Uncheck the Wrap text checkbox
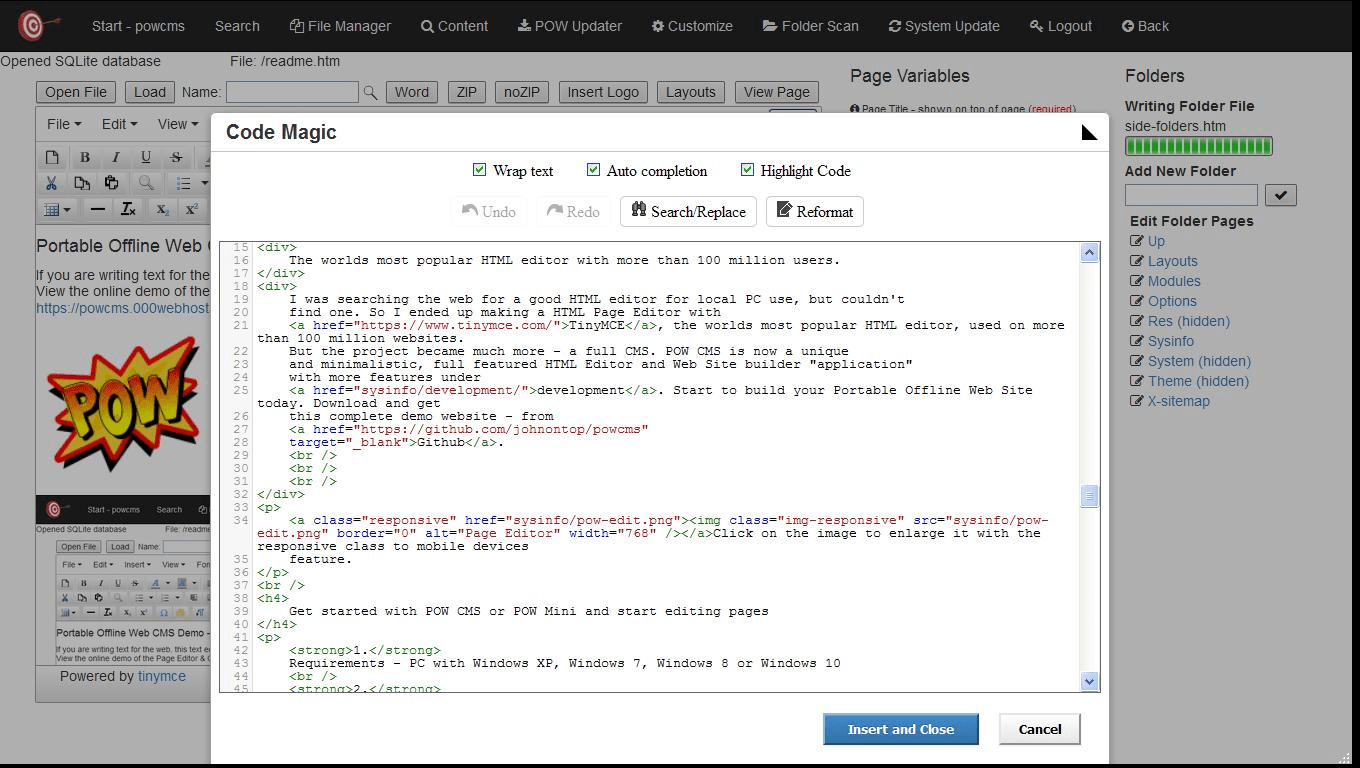Viewport: 1360px width, 768px height. 479,170
